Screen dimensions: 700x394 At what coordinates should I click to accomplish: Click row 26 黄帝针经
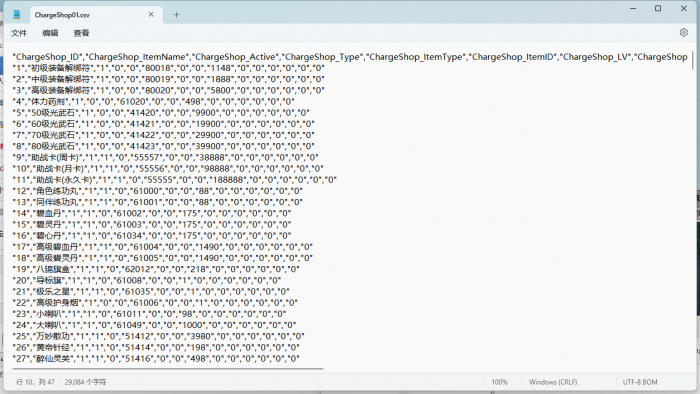pos(156,347)
